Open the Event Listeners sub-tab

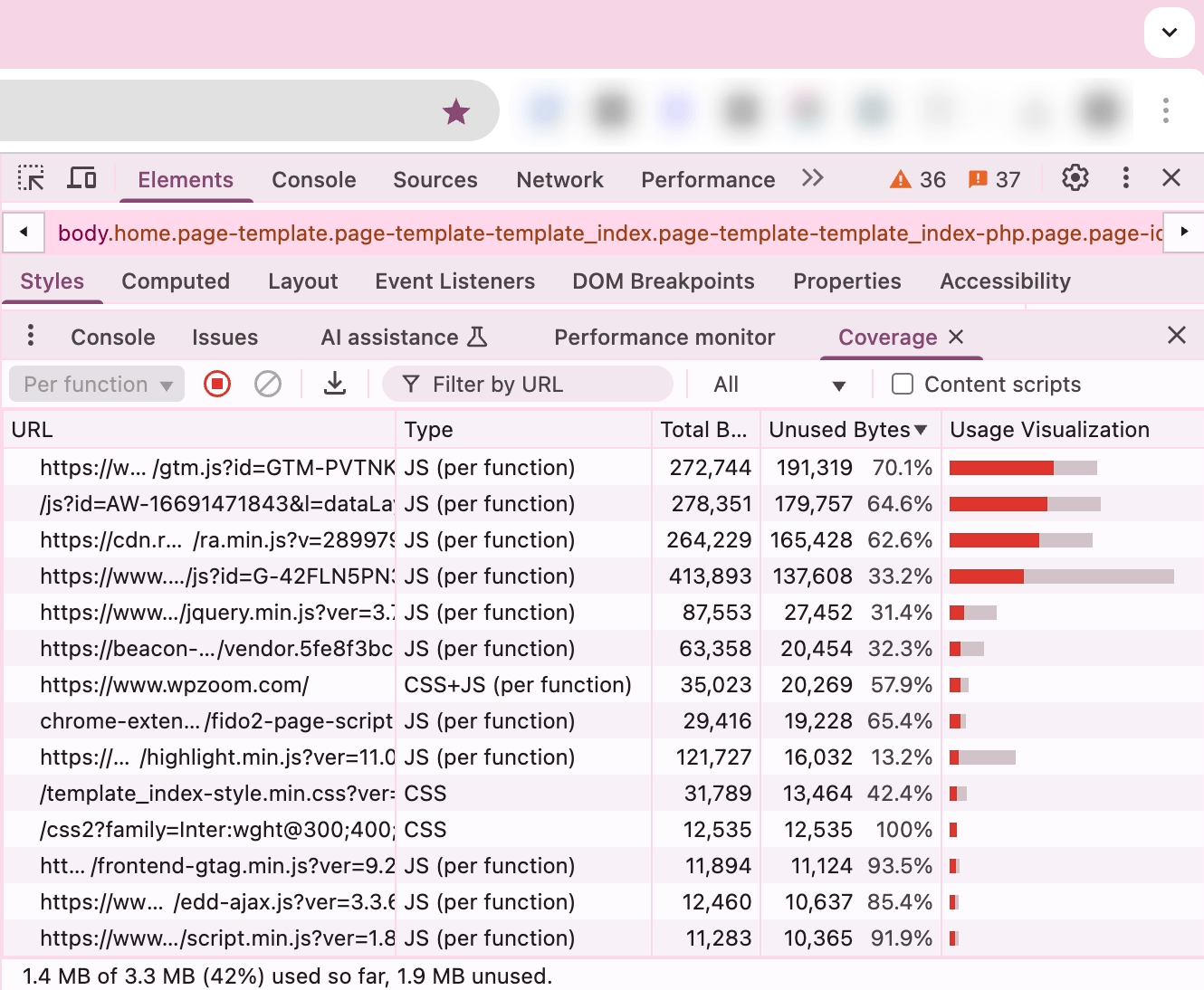454,281
